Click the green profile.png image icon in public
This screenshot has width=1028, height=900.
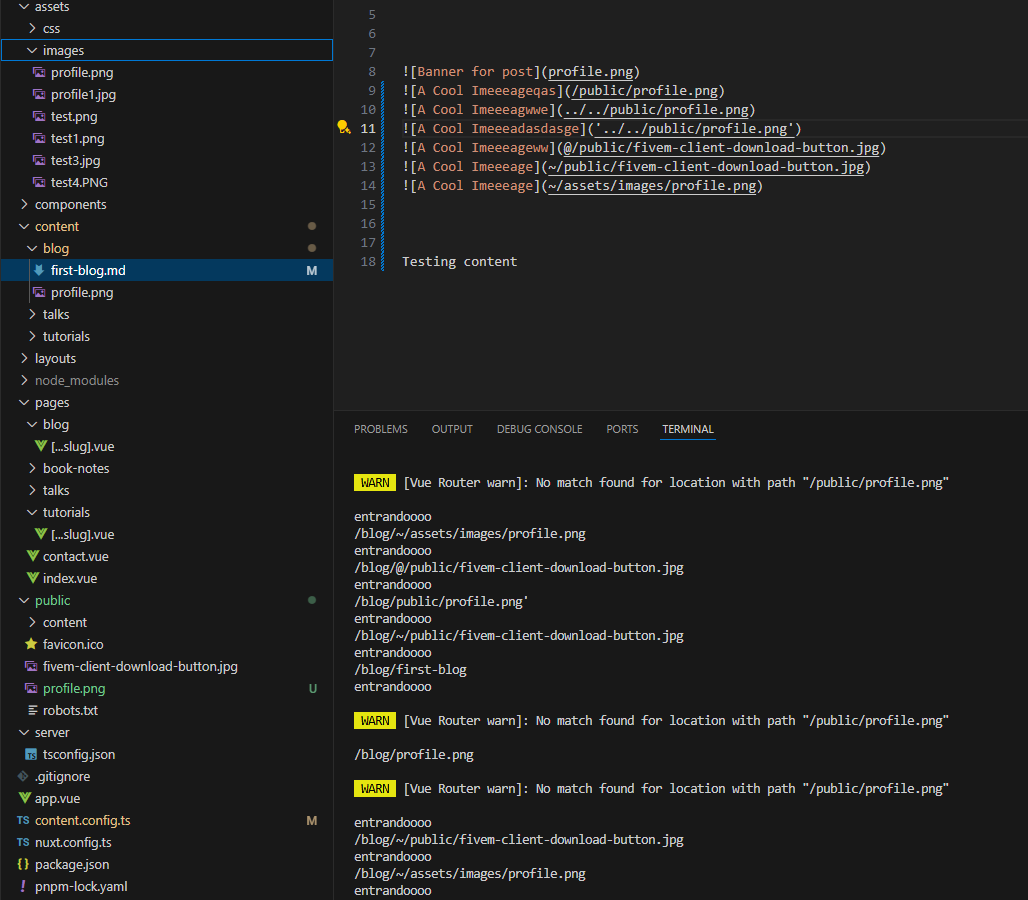click(x=31, y=688)
